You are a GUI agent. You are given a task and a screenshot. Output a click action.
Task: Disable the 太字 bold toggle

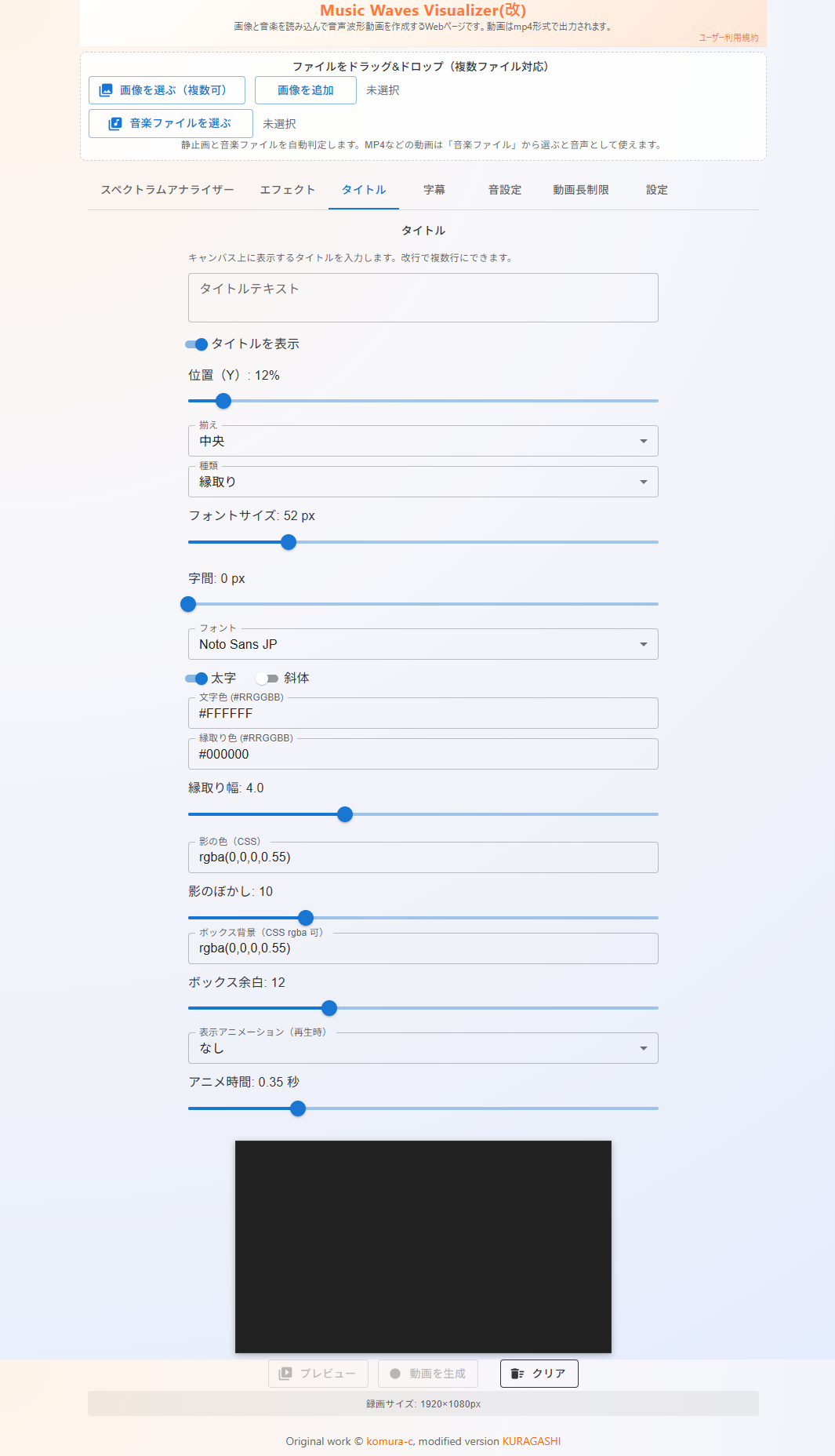coord(196,678)
